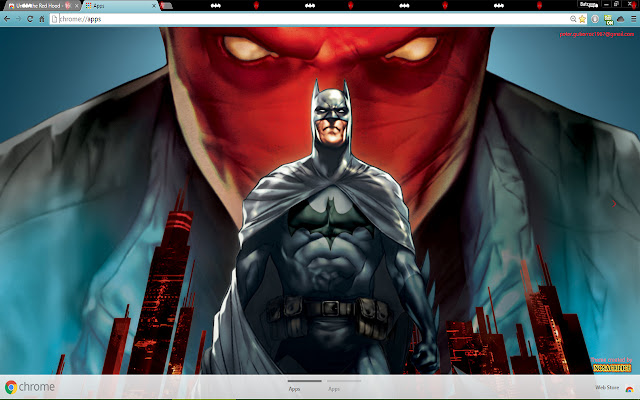Close the Apps browser tab
640x400 pixels.
point(154,6)
